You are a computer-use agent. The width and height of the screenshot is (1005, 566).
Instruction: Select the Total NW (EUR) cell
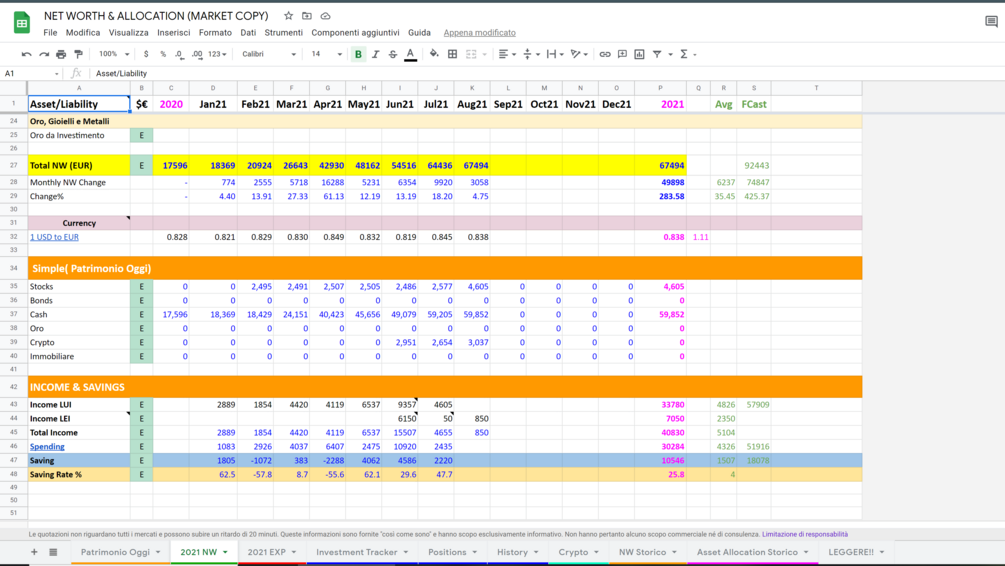click(79, 165)
